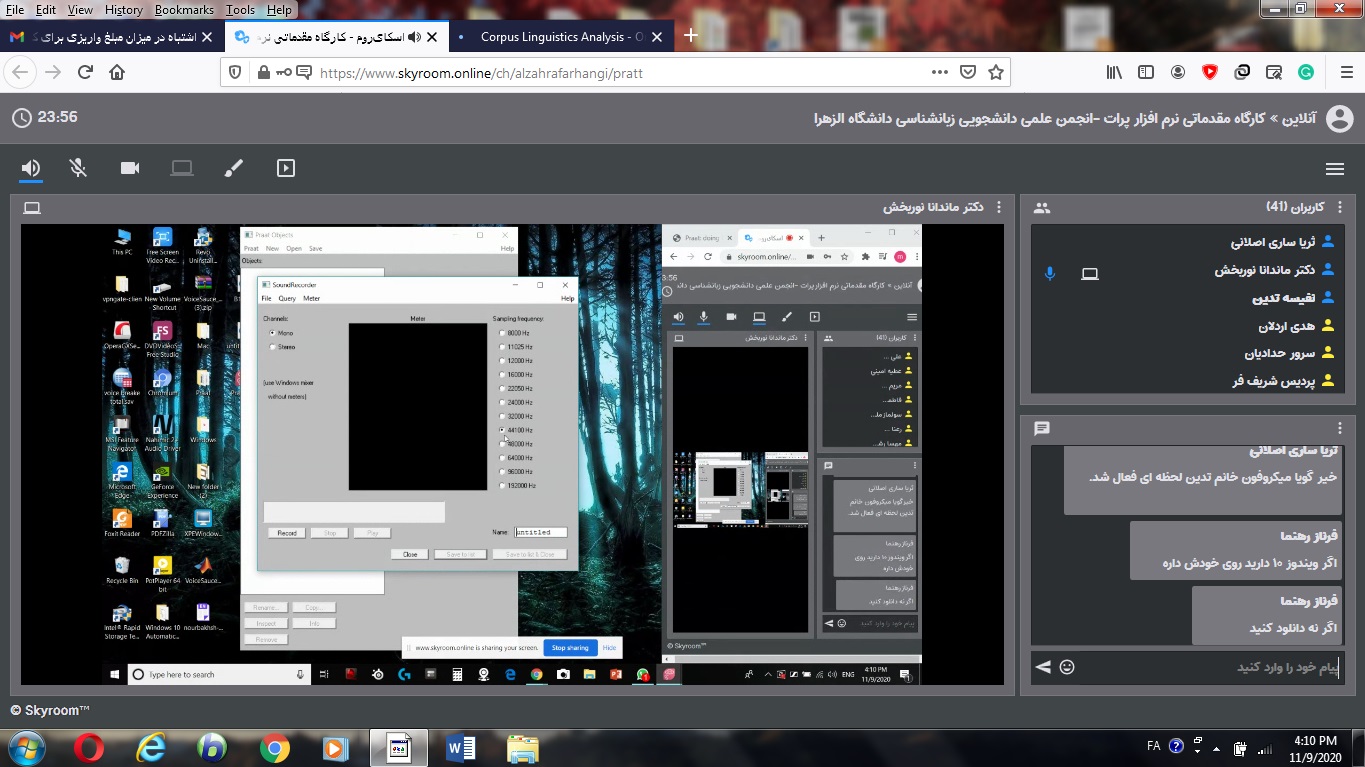This screenshot has width=1365, height=767.
Task: Open the whiteboard brush tool
Action: (234, 168)
